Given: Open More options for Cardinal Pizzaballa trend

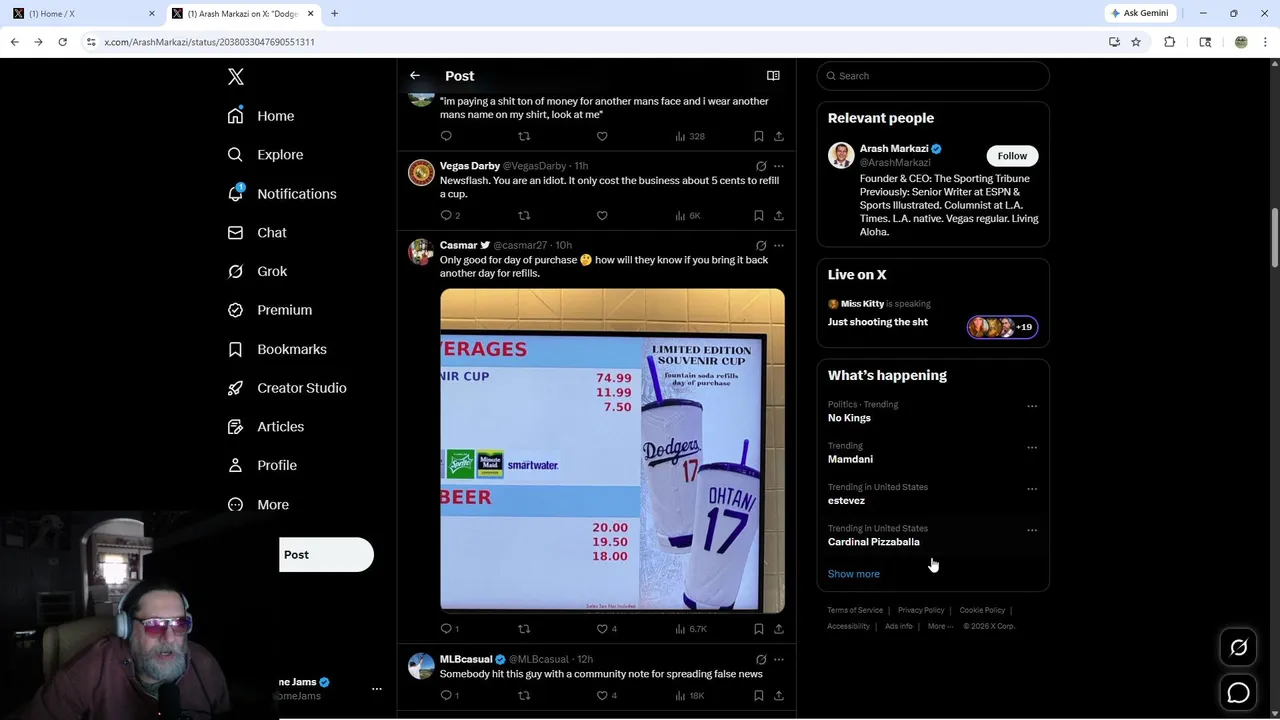Looking at the screenshot, I should [1032, 530].
